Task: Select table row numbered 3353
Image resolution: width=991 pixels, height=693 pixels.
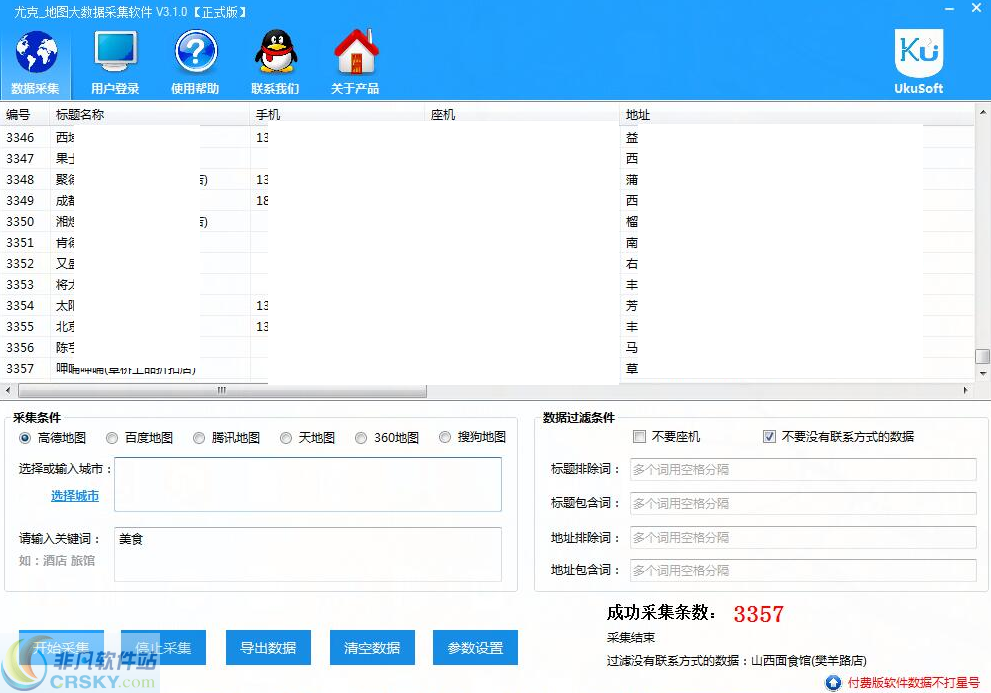Action: click(487, 285)
